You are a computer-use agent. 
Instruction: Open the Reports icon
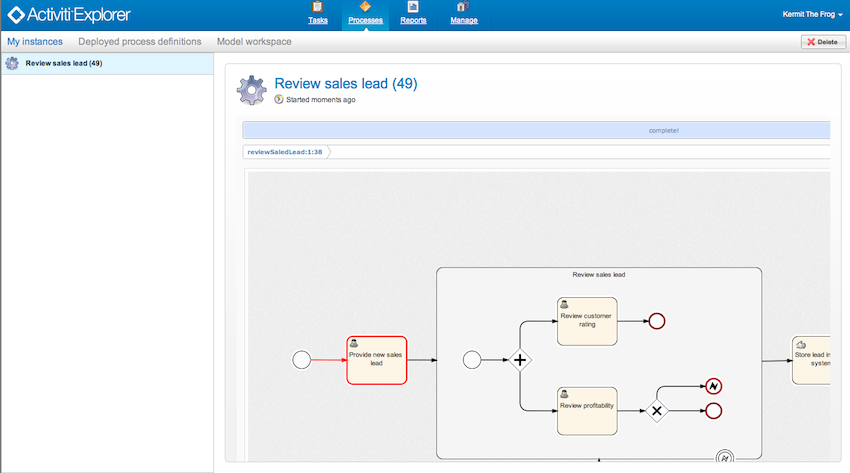[x=413, y=7]
